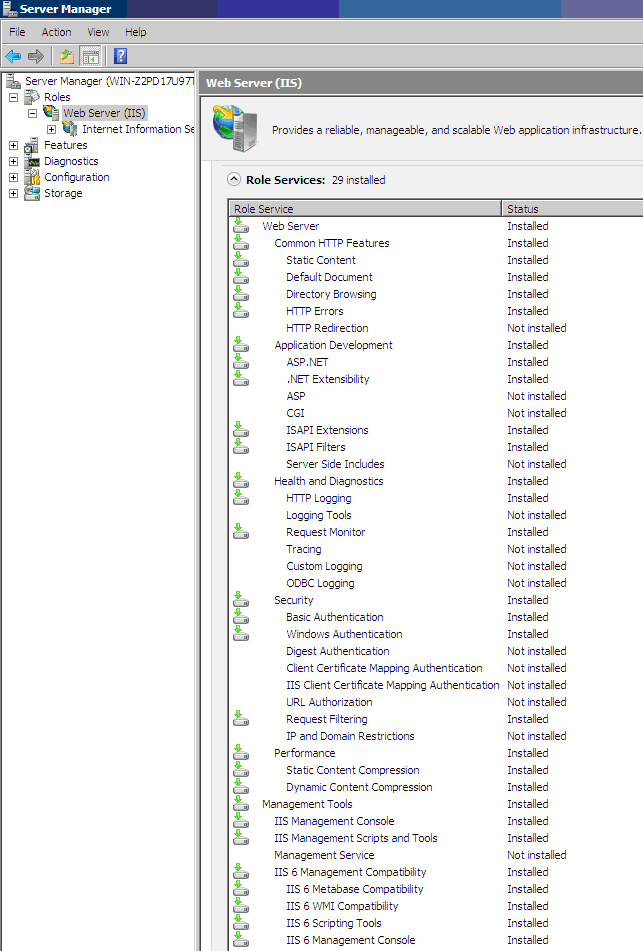Click installed icon beside Request Monitor
This screenshot has width=643, height=951.
(x=241, y=531)
